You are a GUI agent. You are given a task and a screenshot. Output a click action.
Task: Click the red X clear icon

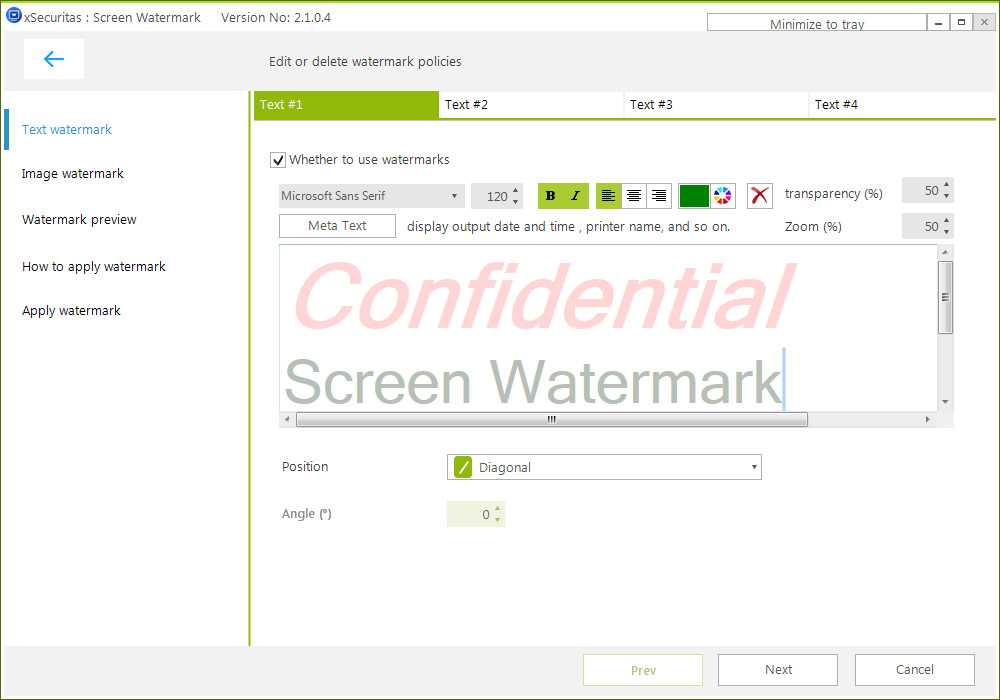point(760,196)
